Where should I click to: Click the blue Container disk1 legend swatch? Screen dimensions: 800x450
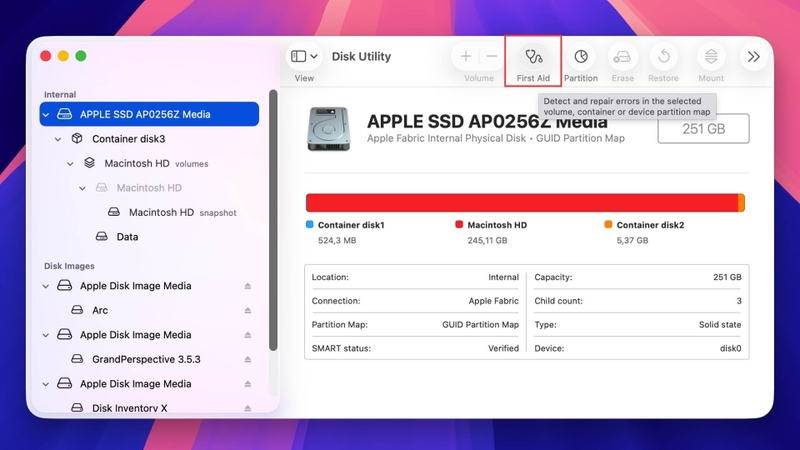[309, 224]
